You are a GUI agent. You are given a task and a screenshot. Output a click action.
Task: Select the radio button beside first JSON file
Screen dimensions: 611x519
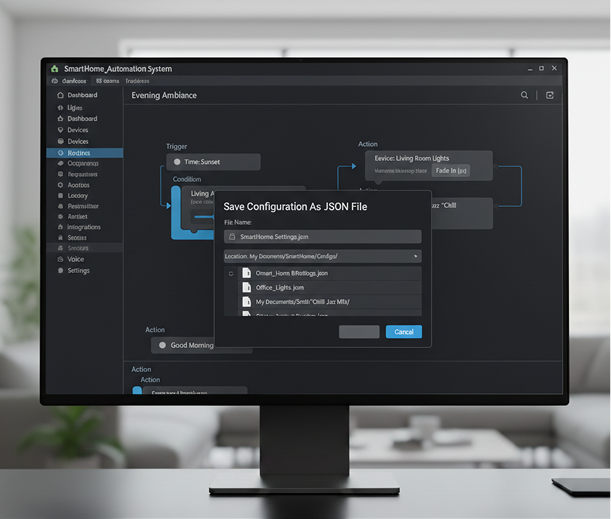pos(231,273)
